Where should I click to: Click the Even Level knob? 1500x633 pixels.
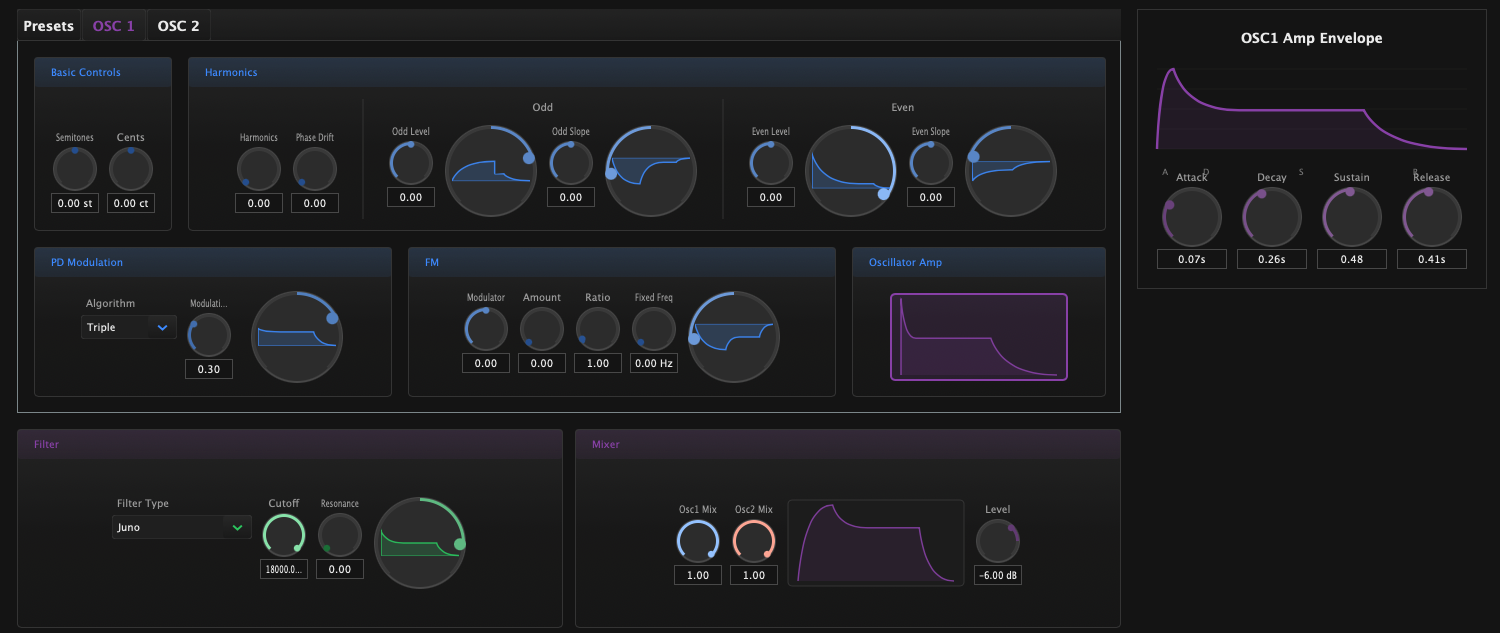(x=770, y=161)
